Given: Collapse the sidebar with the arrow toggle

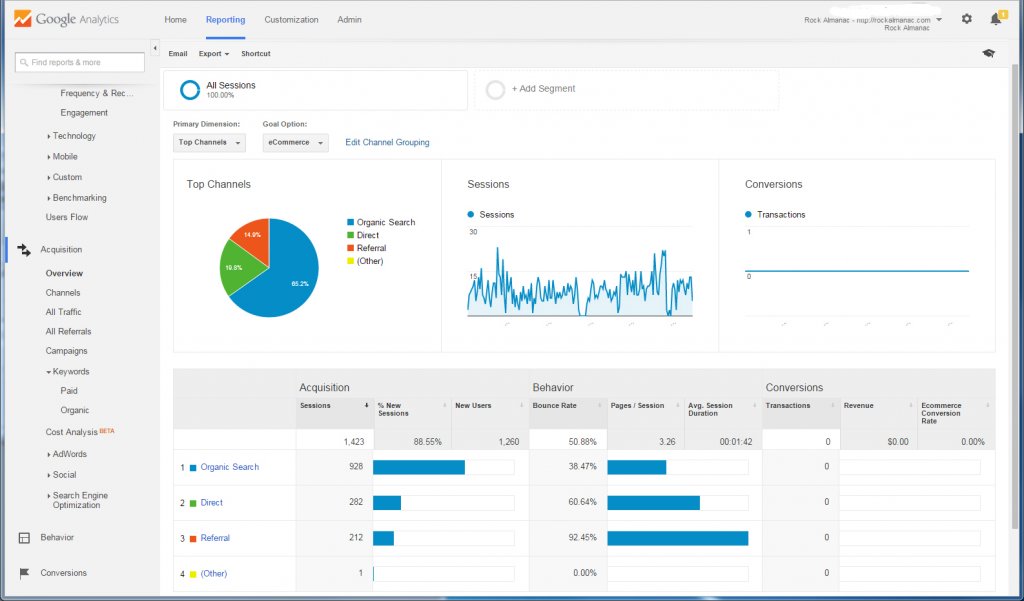Looking at the screenshot, I should click(155, 47).
